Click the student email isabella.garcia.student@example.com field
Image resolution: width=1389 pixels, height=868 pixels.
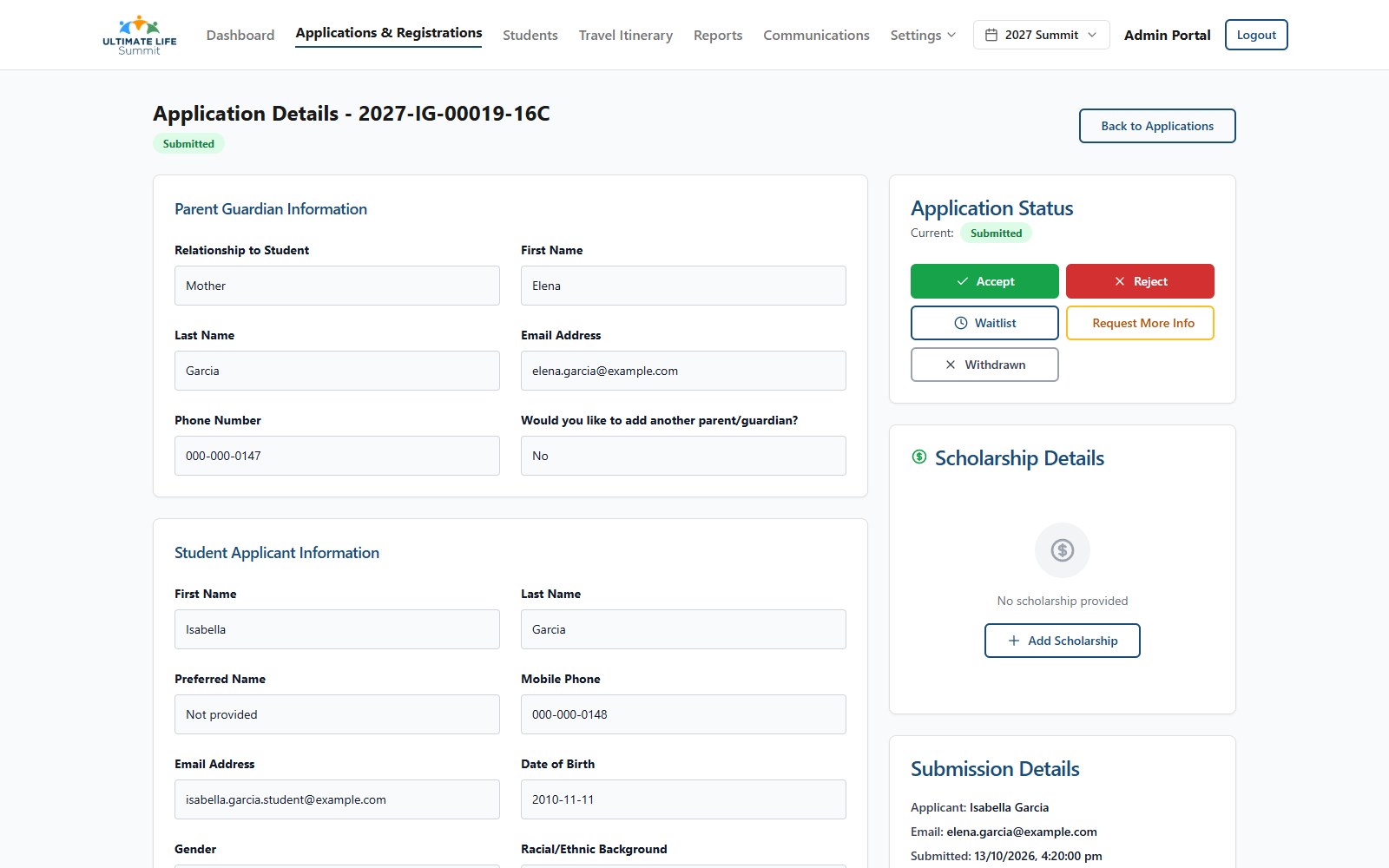337,799
